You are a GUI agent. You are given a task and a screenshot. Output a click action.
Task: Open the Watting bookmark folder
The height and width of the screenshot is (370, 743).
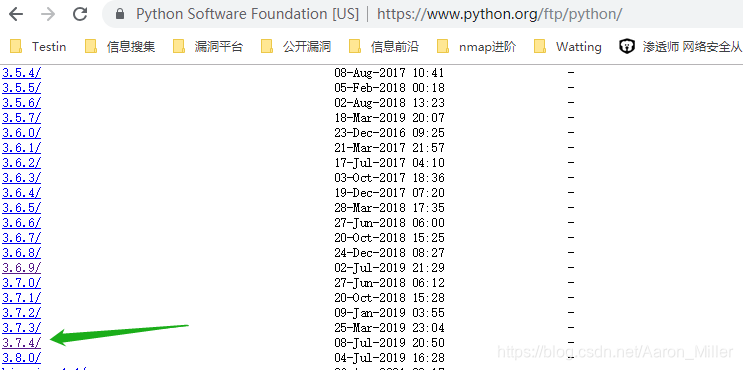[568, 46]
